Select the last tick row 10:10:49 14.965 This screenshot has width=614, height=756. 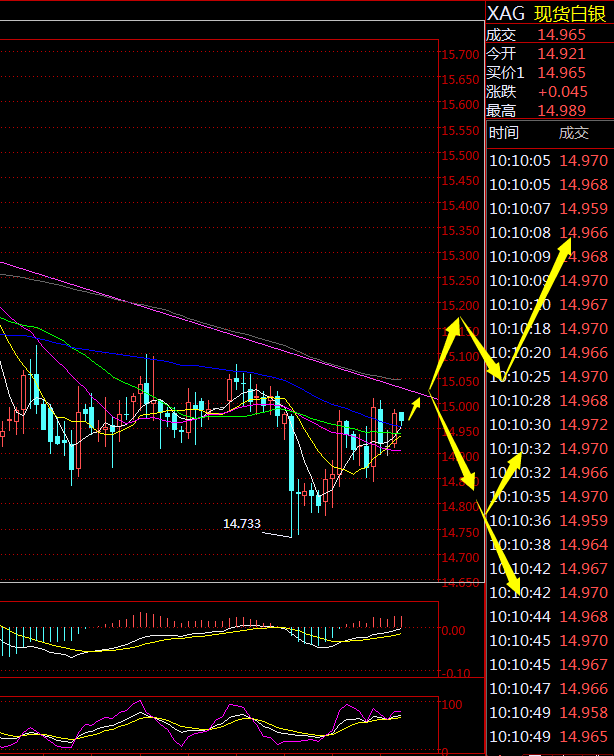[549, 737]
